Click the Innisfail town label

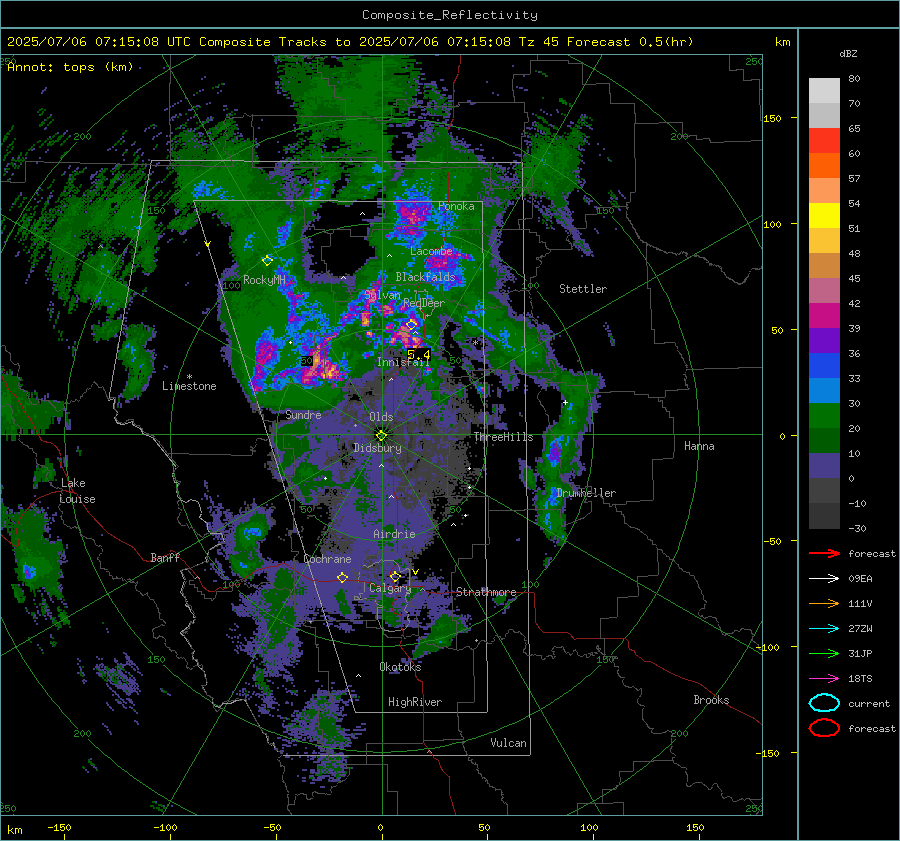coord(403,362)
